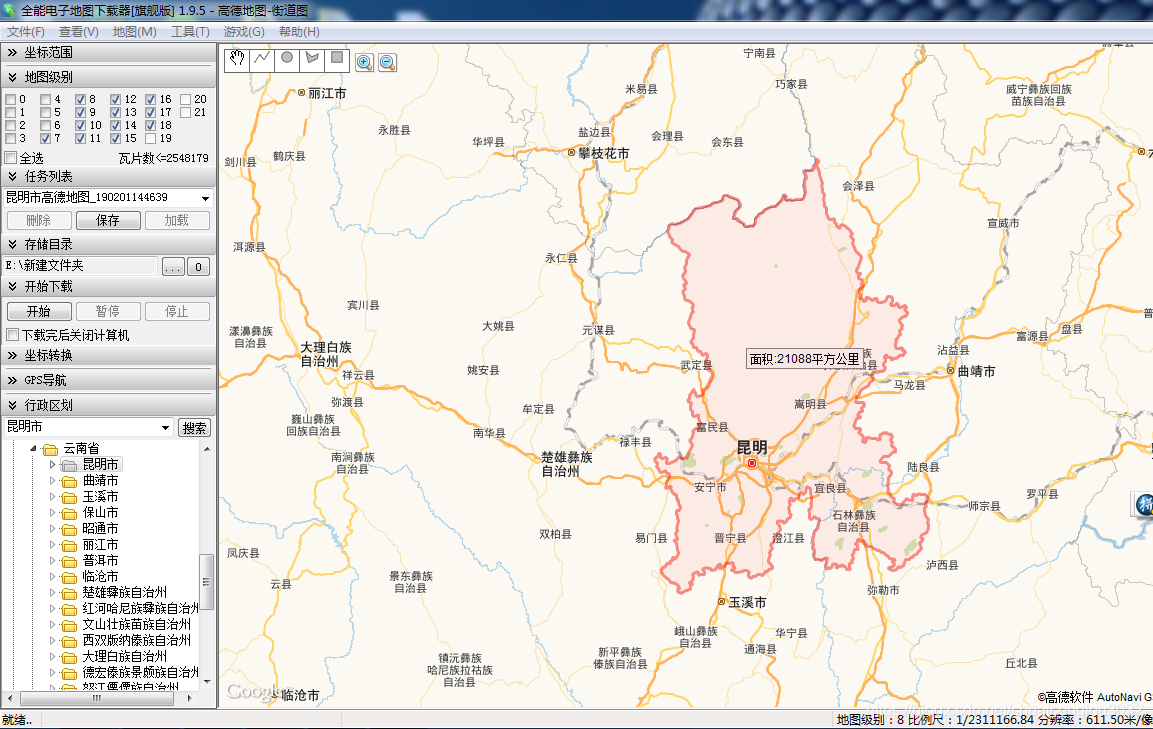Click the 加载 load task button
This screenshot has width=1153, height=729.
click(176, 221)
